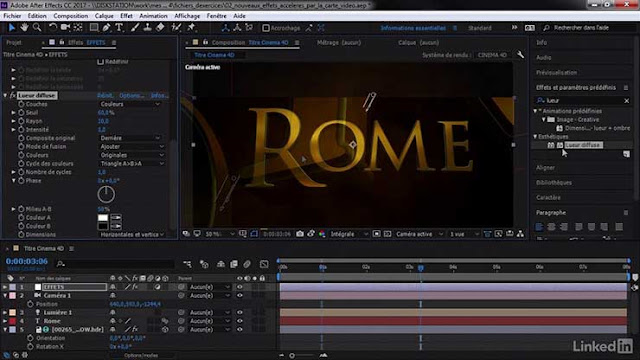Select the Brush tool
The image size is (640, 360).
[135, 28]
